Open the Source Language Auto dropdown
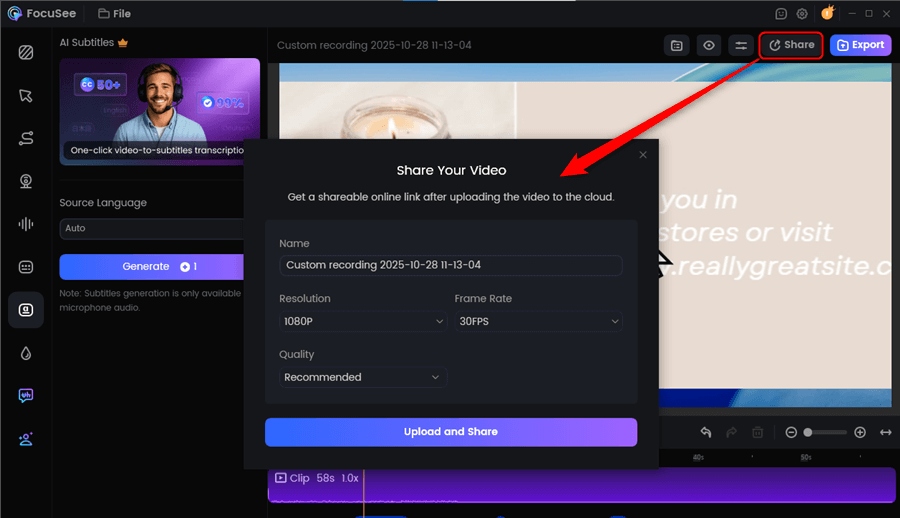Image resolution: width=900 pixels, height=518 pixels. (x=152, y=229)
